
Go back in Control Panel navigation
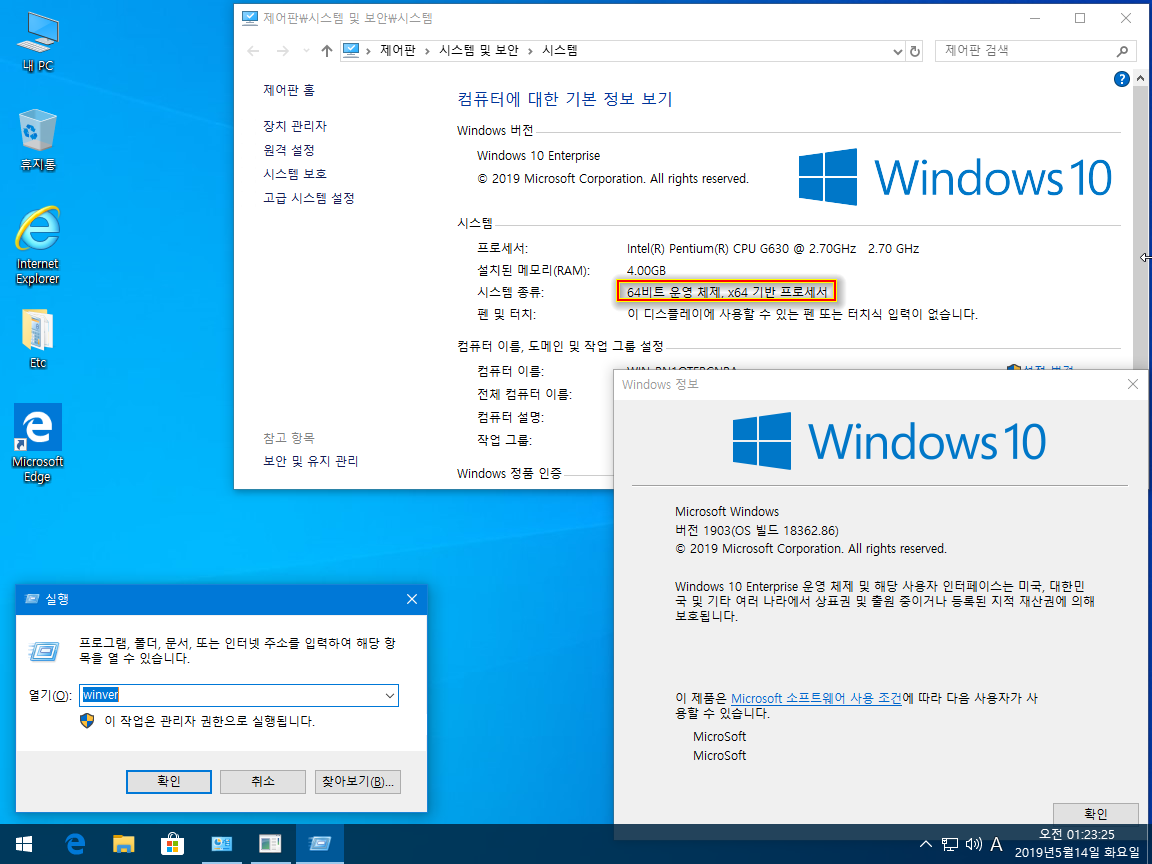[253, 51]
